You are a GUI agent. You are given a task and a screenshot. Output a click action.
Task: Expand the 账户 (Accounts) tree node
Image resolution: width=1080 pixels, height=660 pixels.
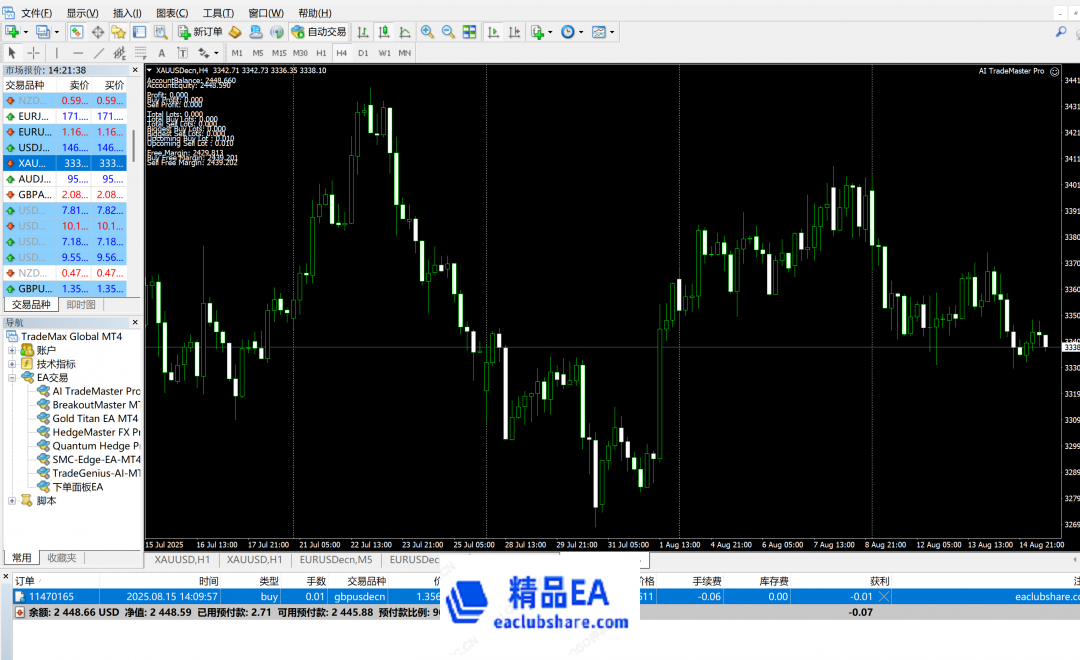tap(13, 351)
